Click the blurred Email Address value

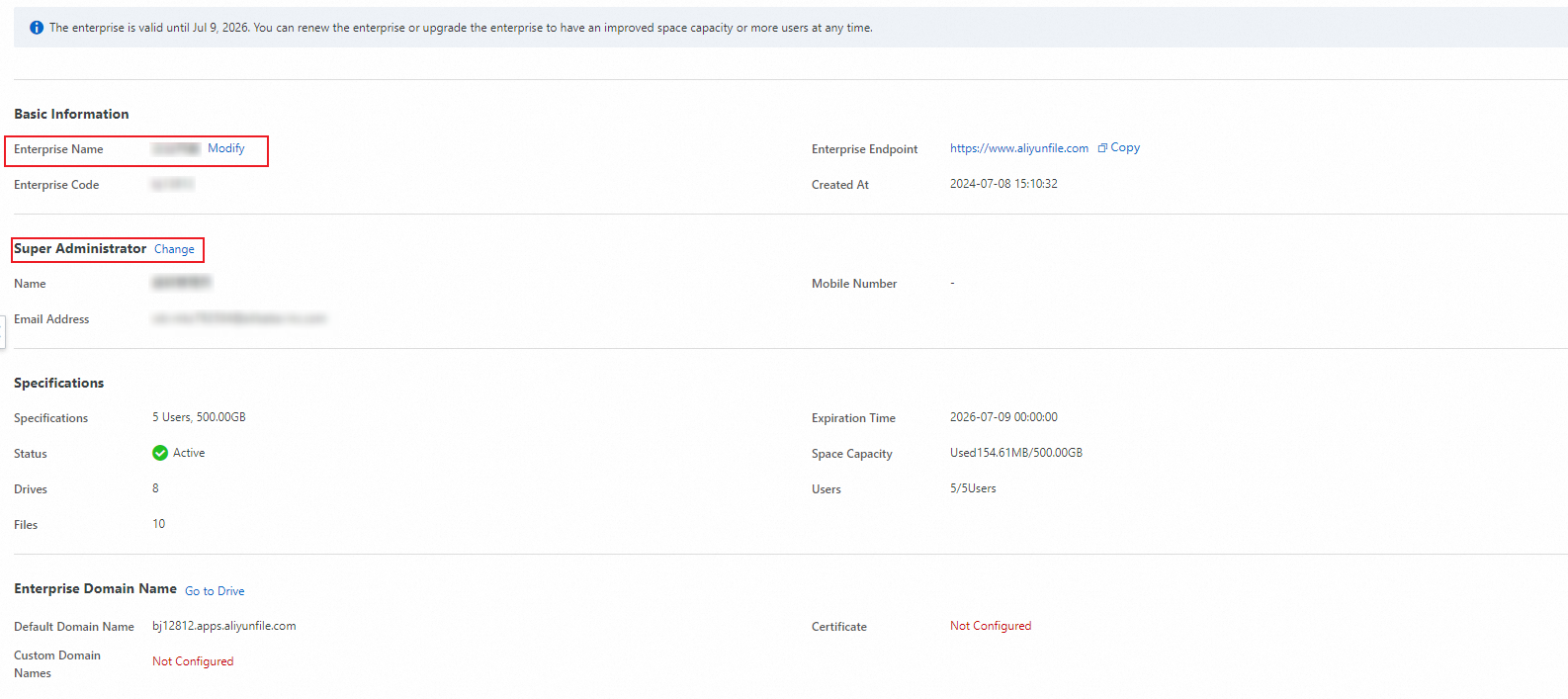[x=239, y=318]
